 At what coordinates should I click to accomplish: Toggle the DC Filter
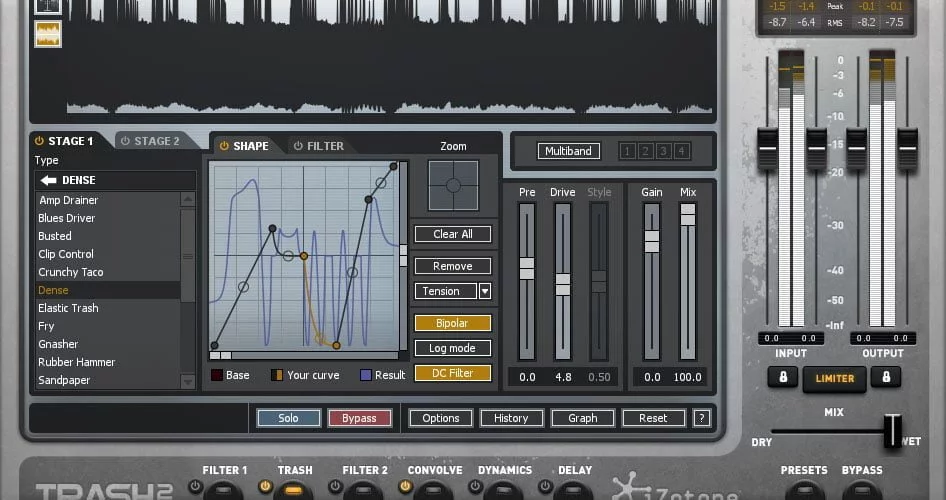click(453, 373)
